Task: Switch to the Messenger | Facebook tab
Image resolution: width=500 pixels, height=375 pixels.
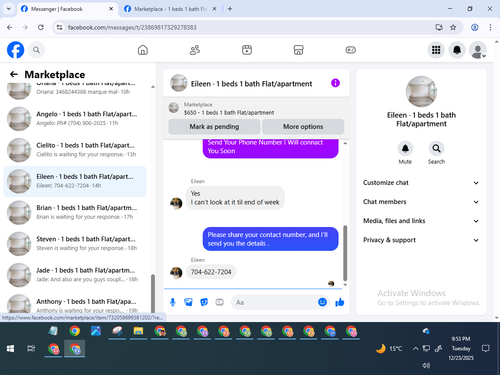Action: [67, 9]
